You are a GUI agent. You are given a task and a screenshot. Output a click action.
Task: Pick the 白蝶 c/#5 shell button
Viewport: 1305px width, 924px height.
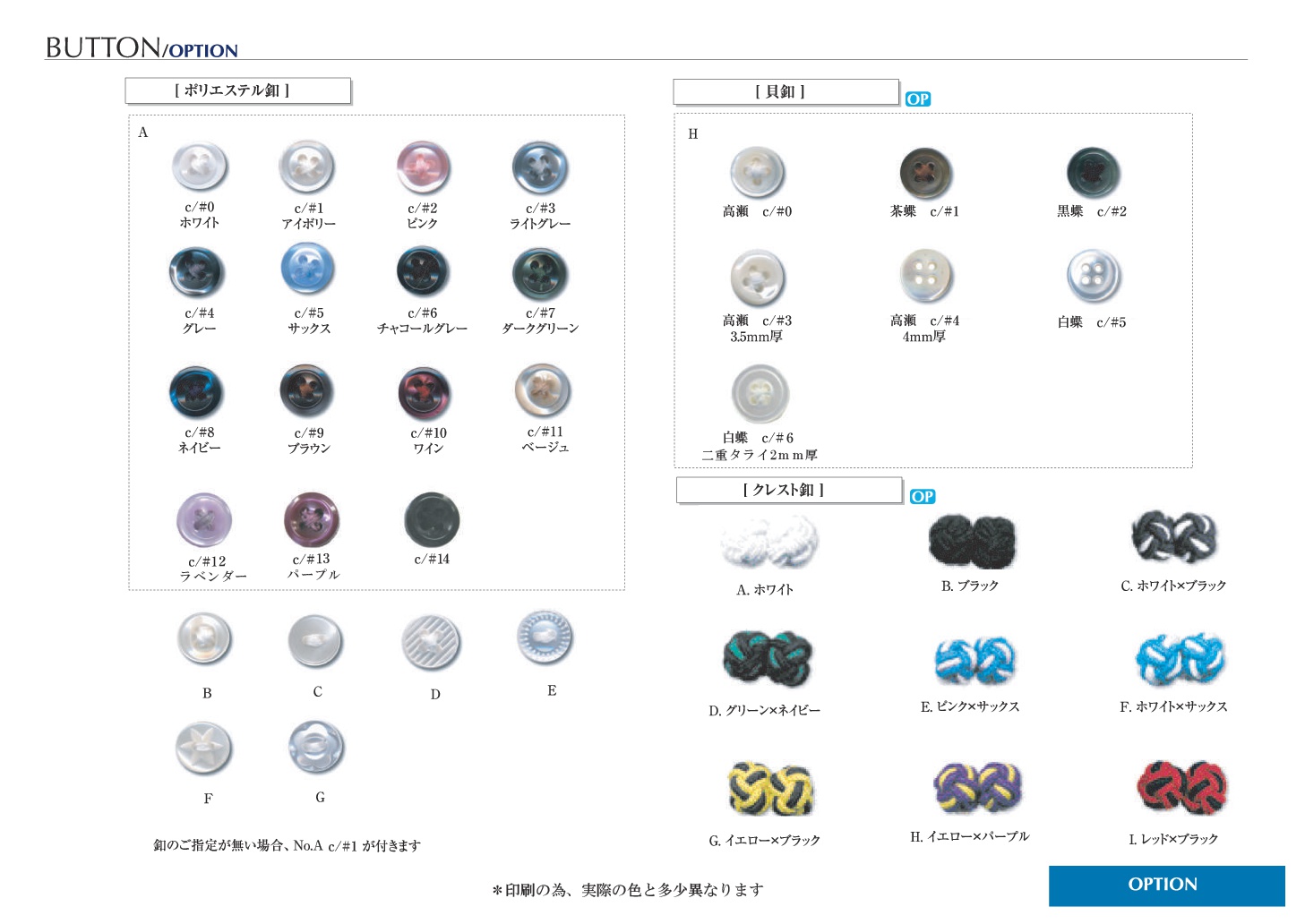[1094, 276]
